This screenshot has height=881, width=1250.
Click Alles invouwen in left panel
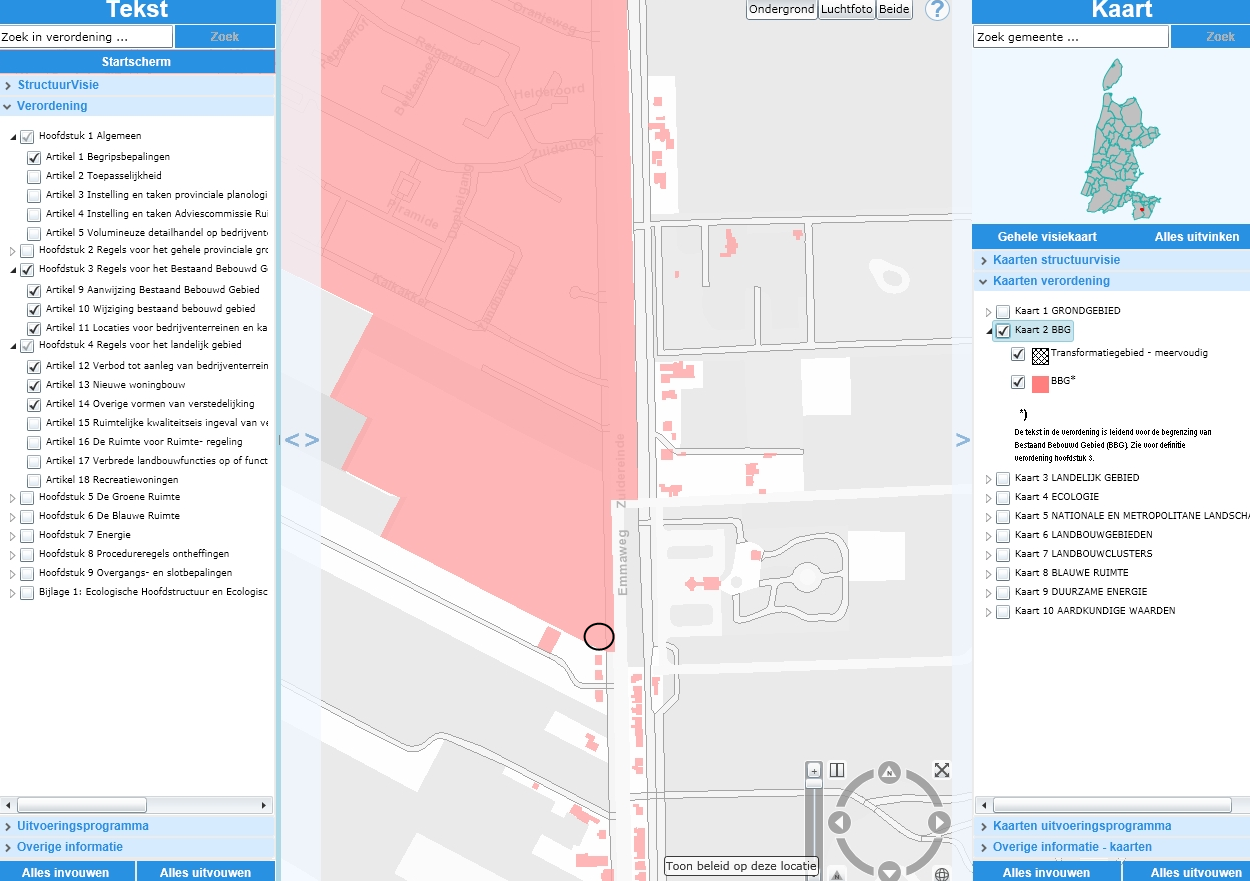[66, 872]
